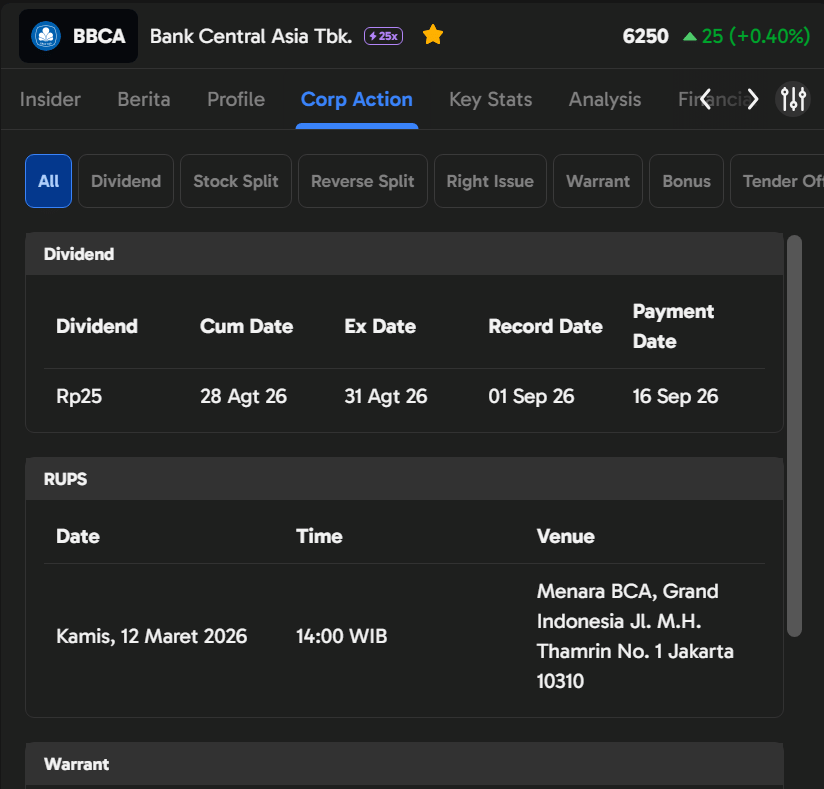This screenshot has width=824, height=789.
Task: Click the 28 Agt 26 cum date
Action: point(243,396)
